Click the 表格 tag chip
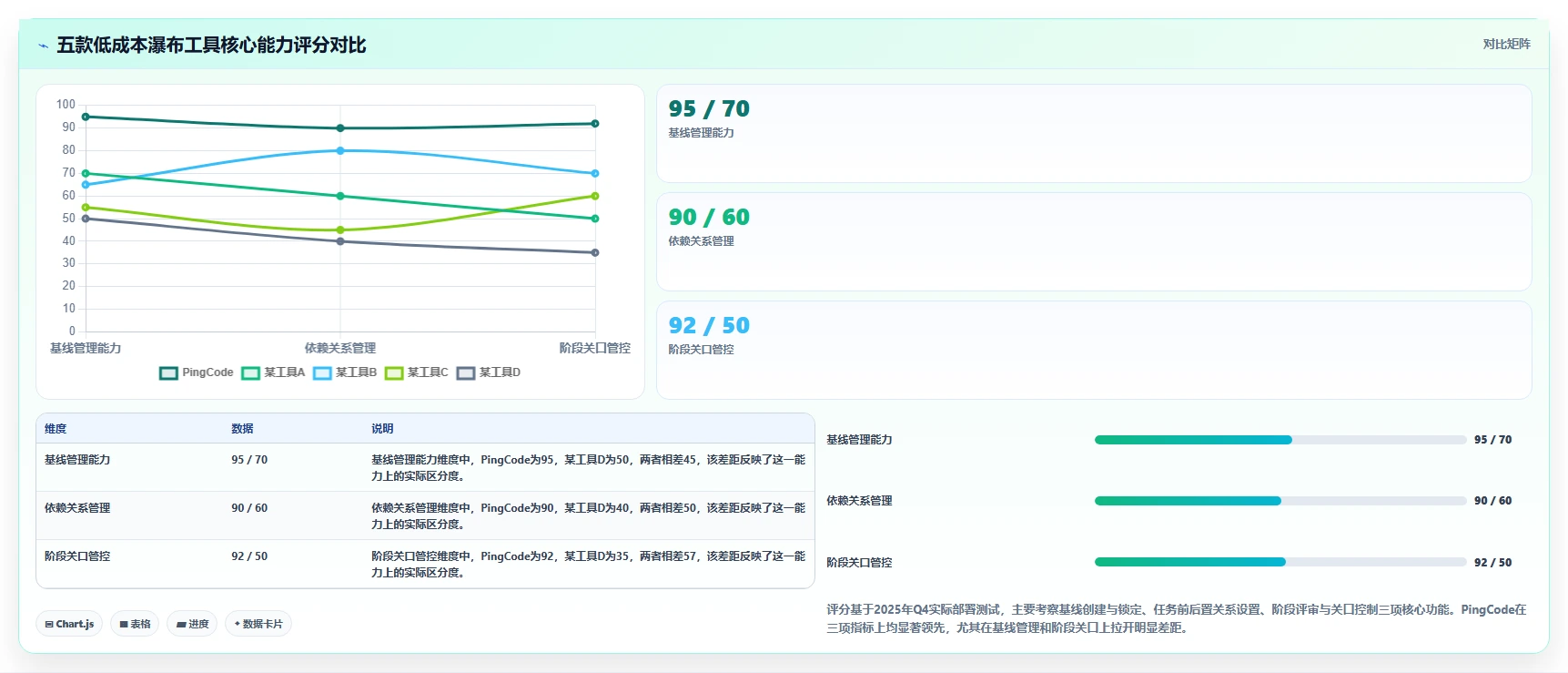This screenshot has width=1568, height=673. 135,624
